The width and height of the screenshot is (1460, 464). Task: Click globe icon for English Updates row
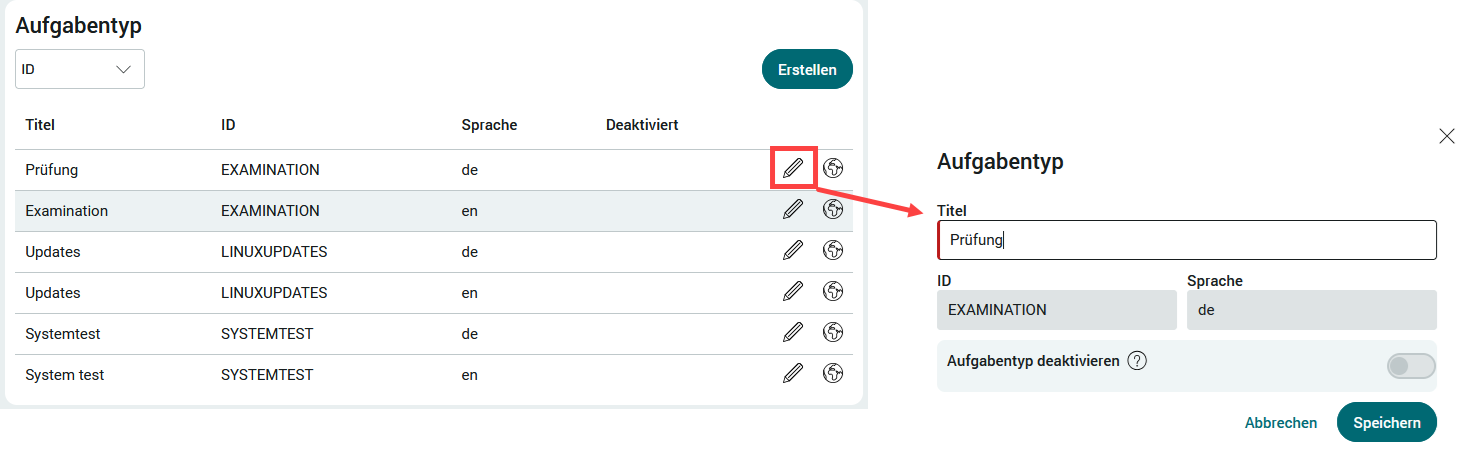832,291
